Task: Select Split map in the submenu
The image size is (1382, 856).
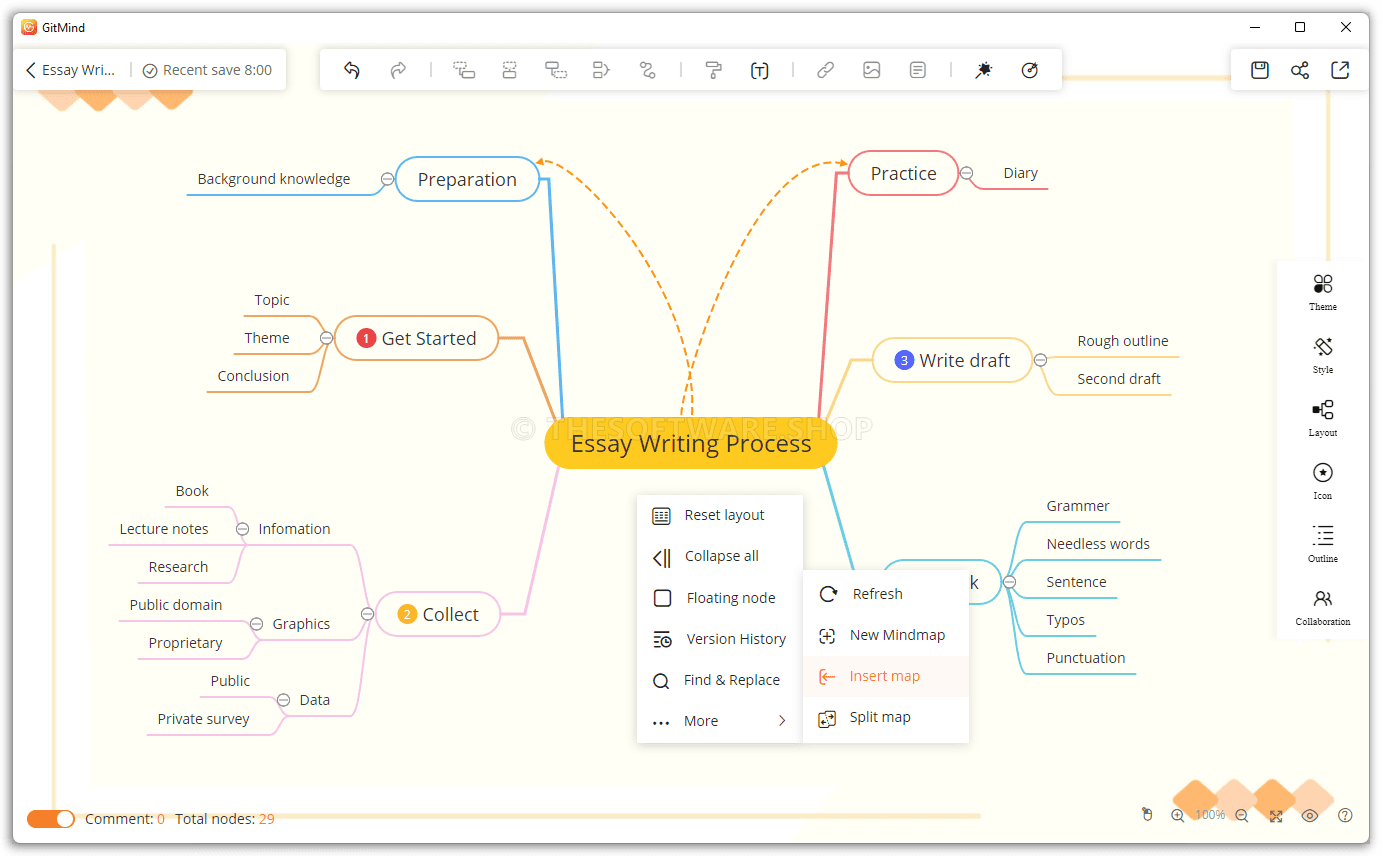Action: tap(886, 717)
